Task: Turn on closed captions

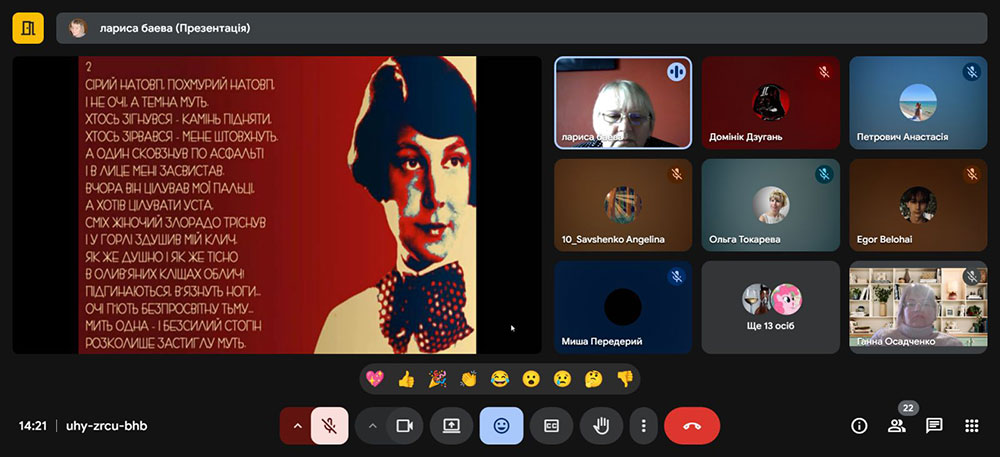Action: point(551,425)
